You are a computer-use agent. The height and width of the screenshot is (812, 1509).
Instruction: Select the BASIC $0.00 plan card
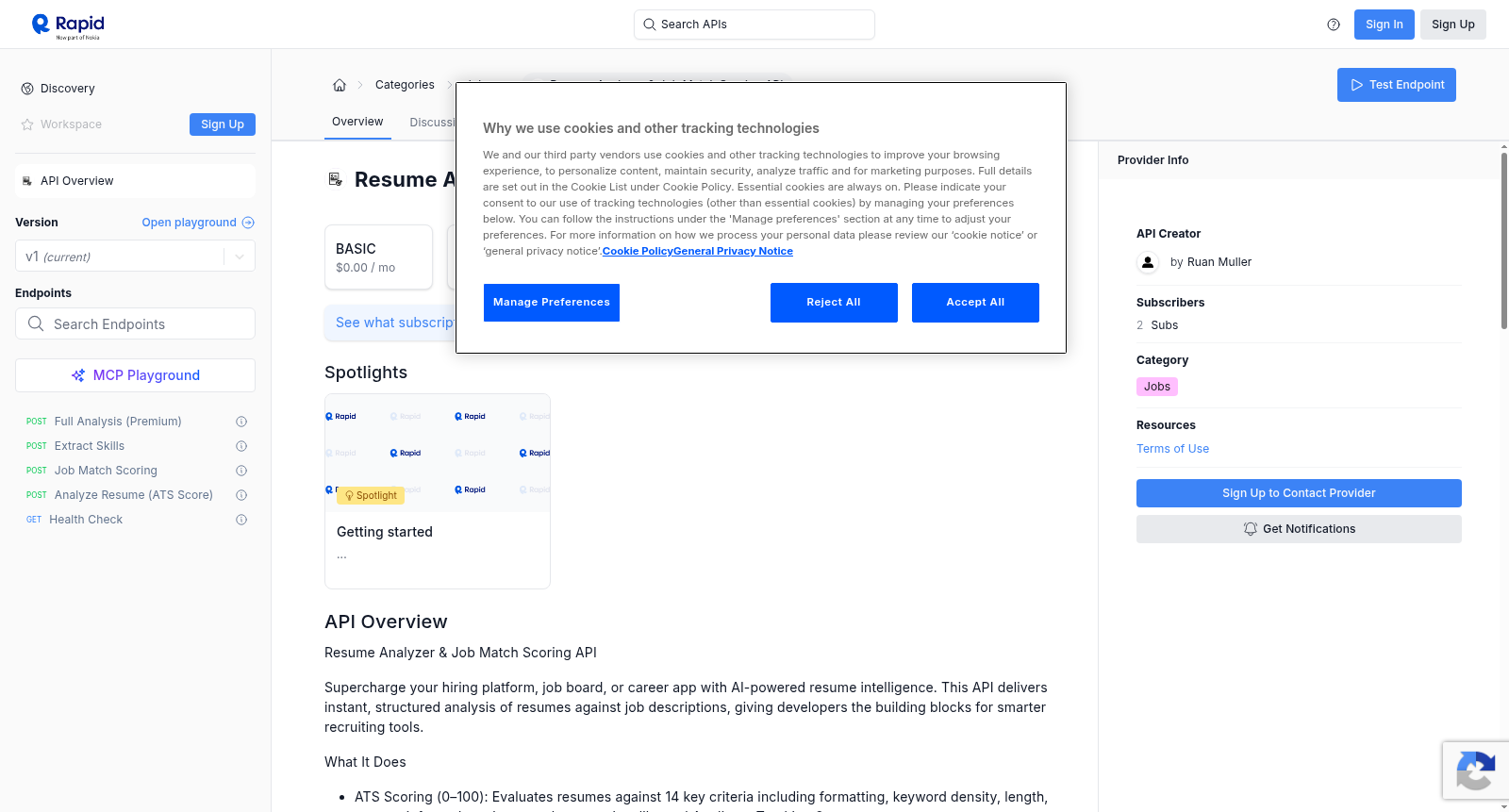[378, 257]
